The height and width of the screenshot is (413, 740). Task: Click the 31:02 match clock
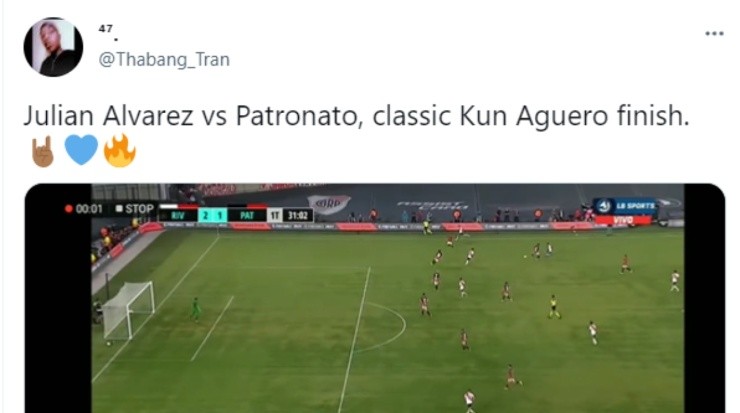coord(298,216)
